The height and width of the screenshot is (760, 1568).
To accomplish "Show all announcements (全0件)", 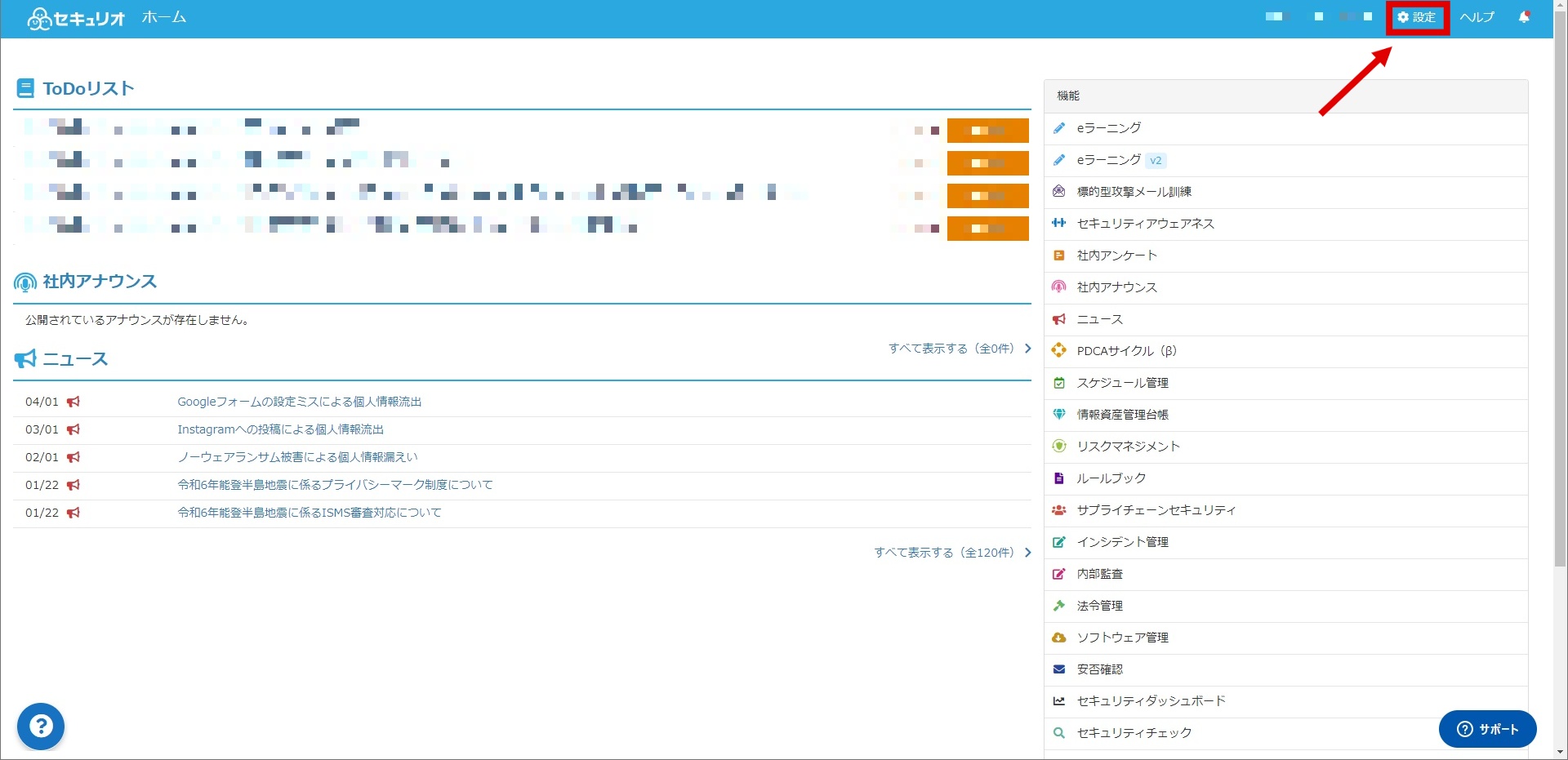I will (960, 349).
